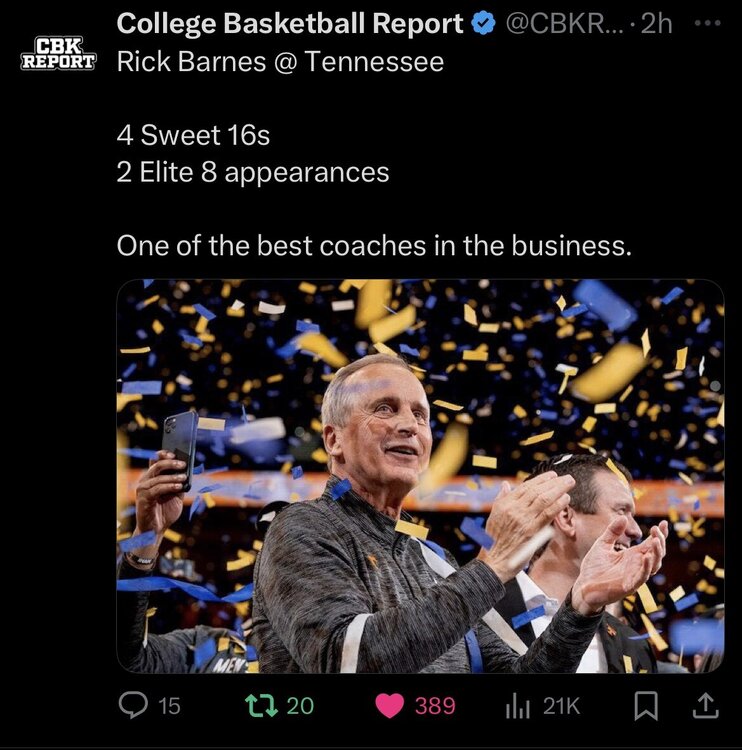The width and height of the screenshot is (742, 750).
Task: Click the retweet count number 20
Action: 300,706
